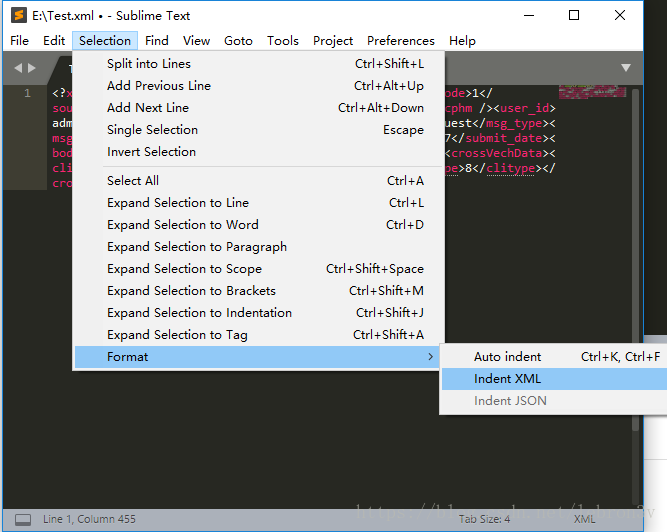This screenshot has width=667, height=532.
Task: Open the Project menu
Action: click(x=333, y=41)
